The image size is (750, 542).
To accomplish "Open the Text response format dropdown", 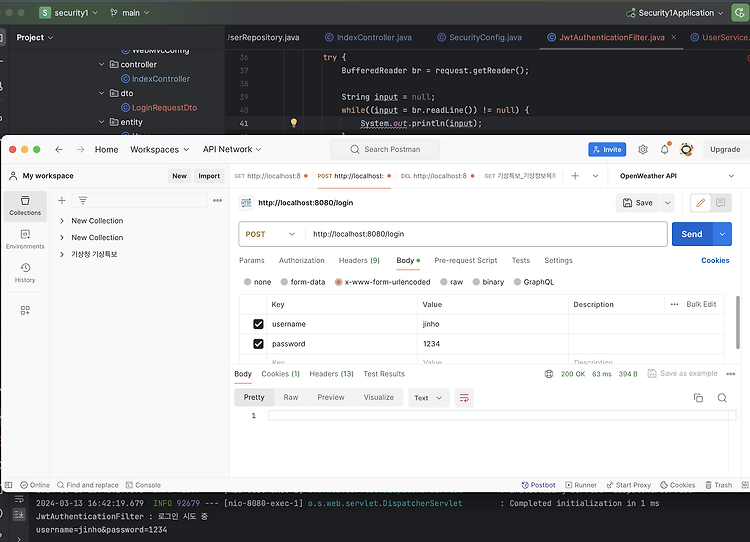I will point(429,398).
